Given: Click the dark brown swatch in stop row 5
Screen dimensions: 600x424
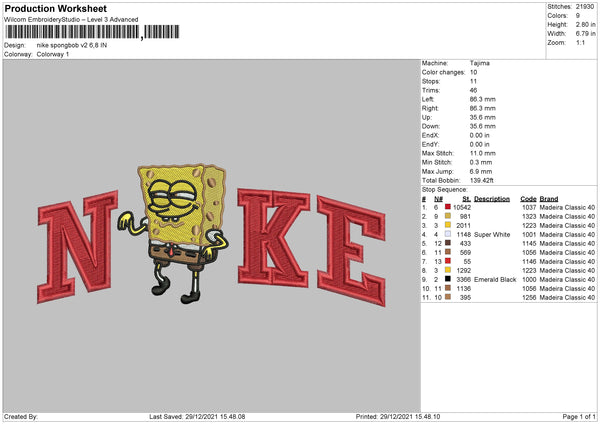Looking at the screenshot, I should coord(448,243).
